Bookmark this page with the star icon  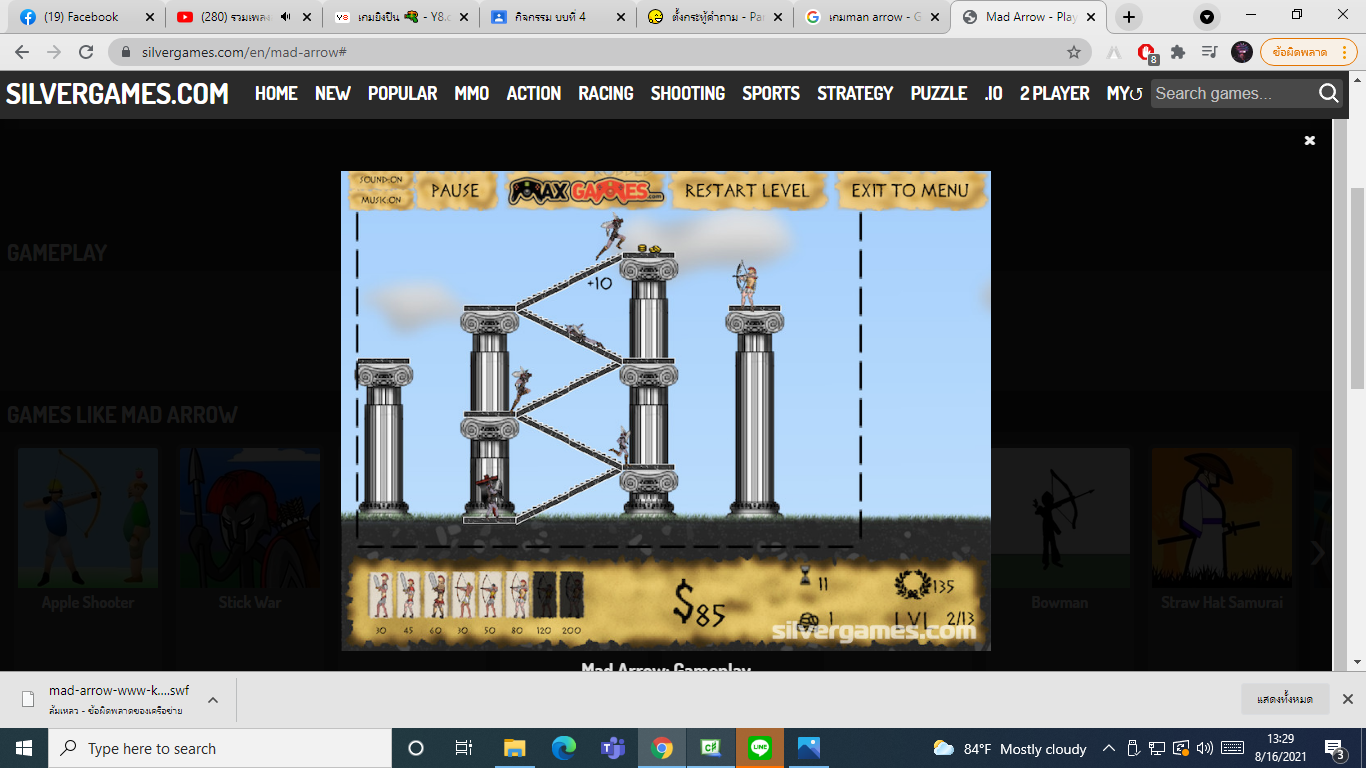coord(1074,52)
